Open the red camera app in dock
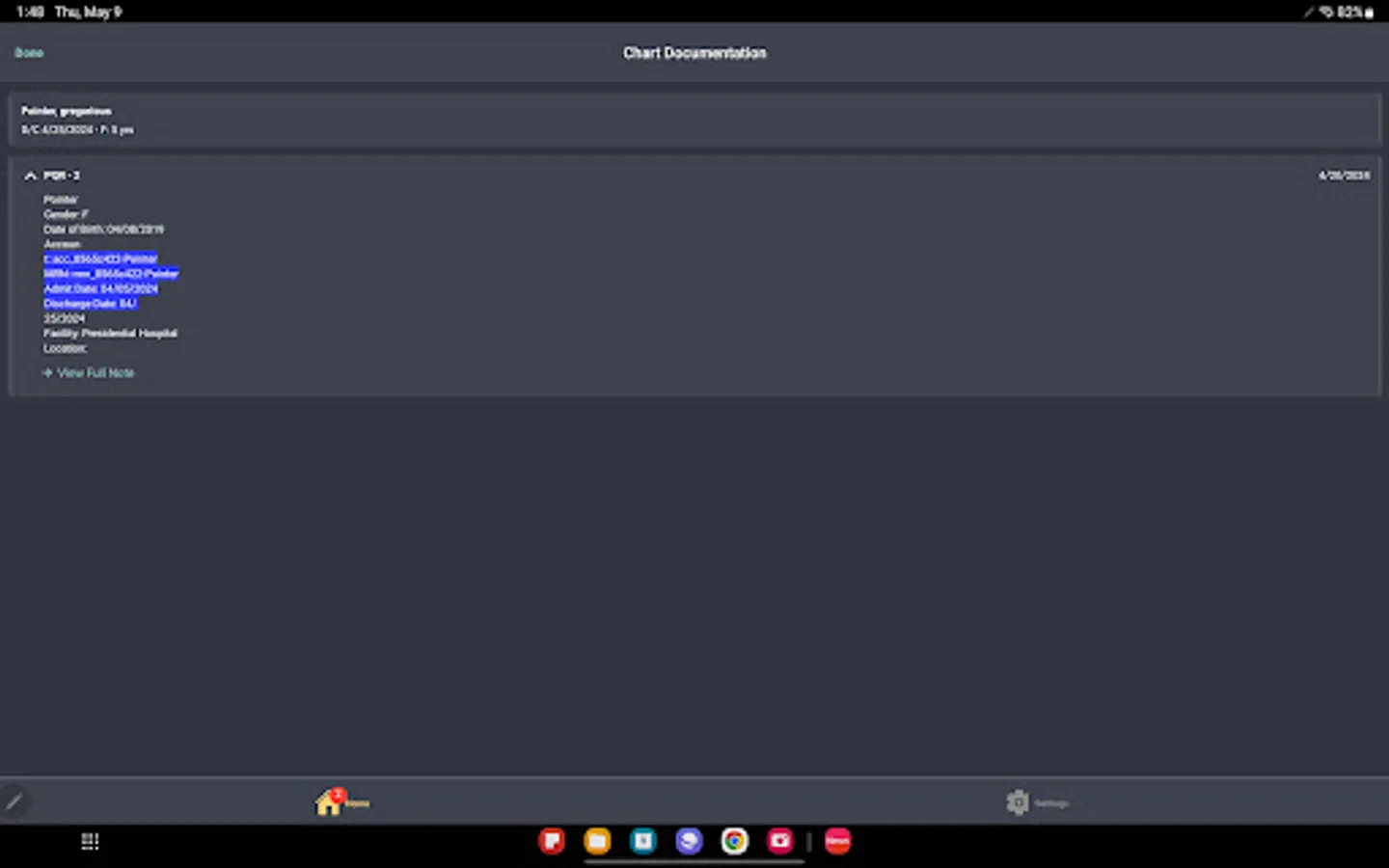The image size is (1389, 868). pos(779,841)
